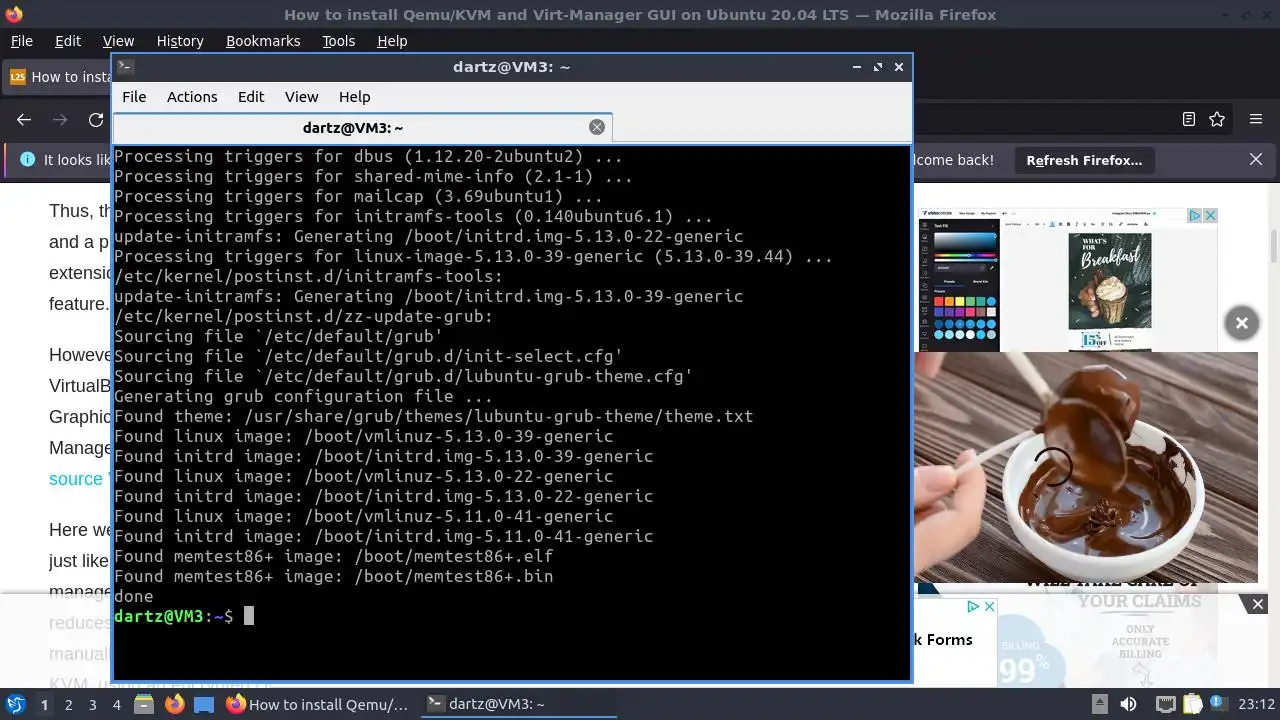Click the Refresh Firefox button
1280x720 pixels.
(1084, 160)
